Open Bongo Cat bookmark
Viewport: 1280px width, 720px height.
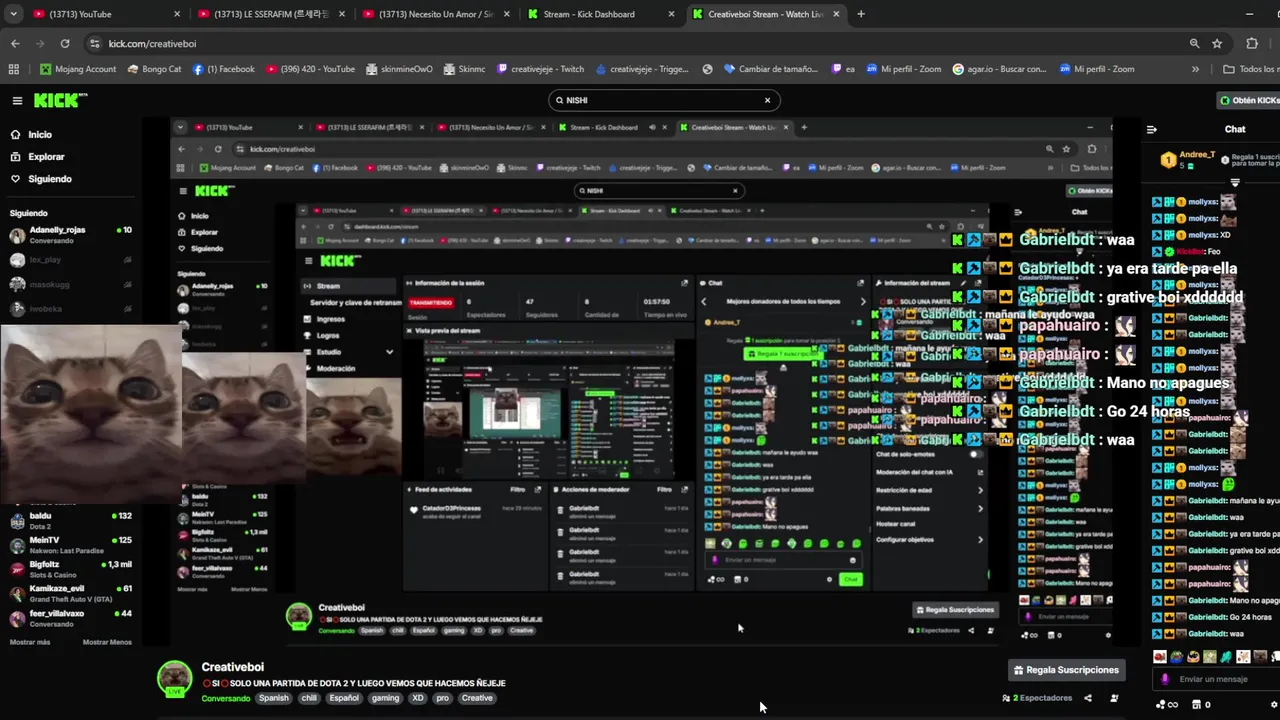(x=154, y=69)
